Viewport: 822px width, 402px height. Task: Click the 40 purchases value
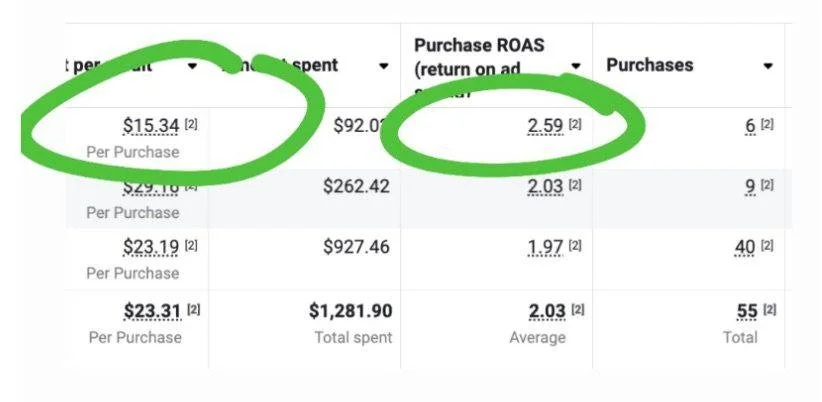point(745,247)
